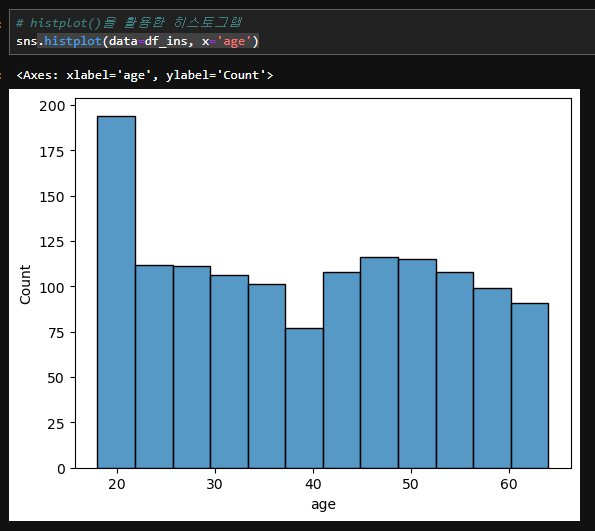Click the tallest bar near age 20

pyautogui.click(x=116, y=292)
